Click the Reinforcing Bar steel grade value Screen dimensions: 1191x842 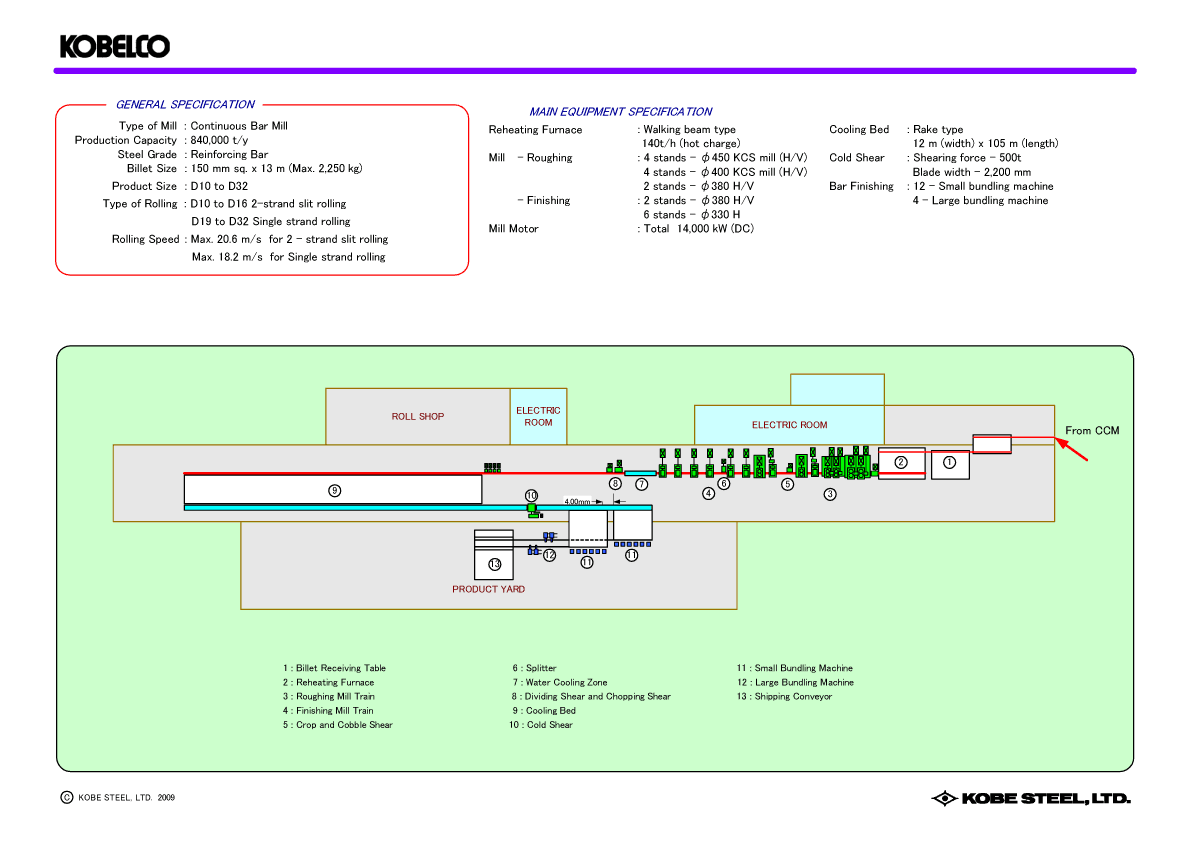(x=229, y=154)
